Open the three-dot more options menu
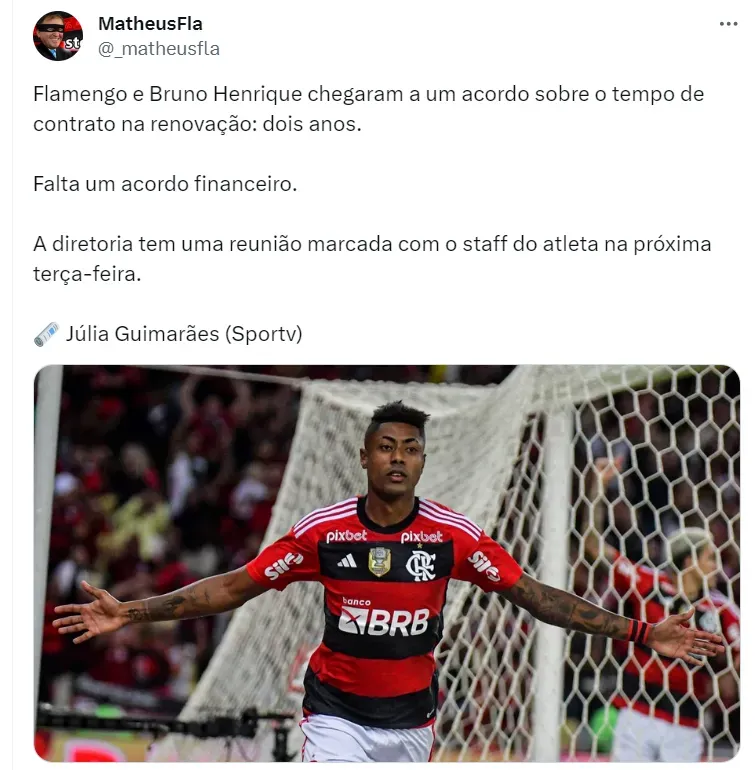 point(728,24)
